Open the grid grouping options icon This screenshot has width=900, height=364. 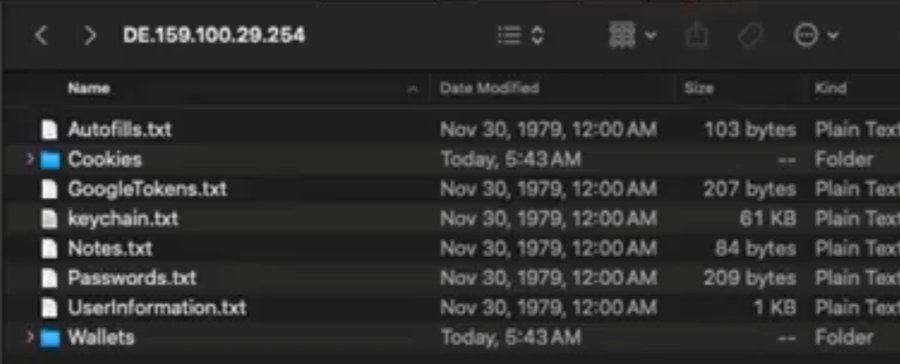coord(632,36)
